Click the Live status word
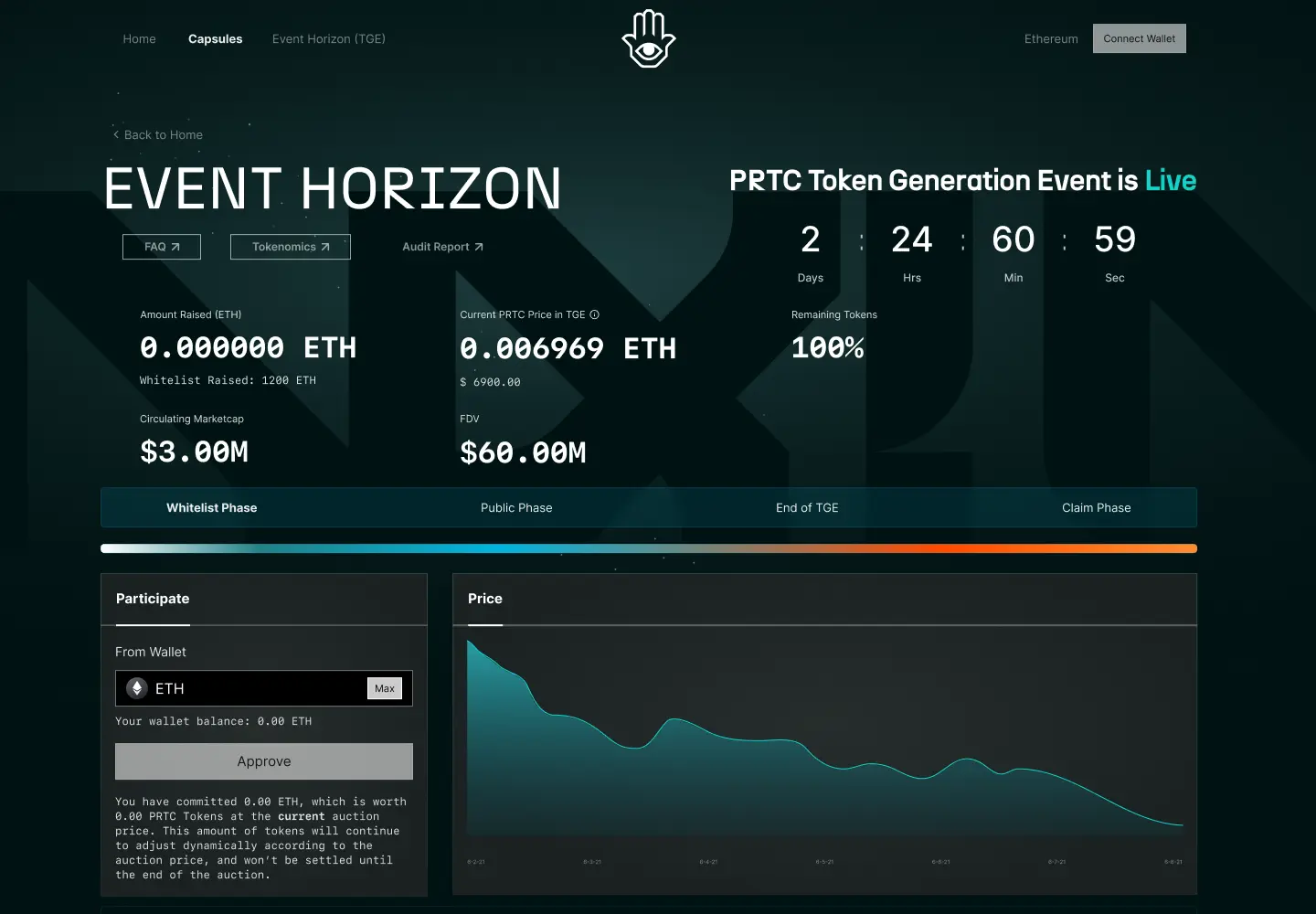 [1171, 180]
